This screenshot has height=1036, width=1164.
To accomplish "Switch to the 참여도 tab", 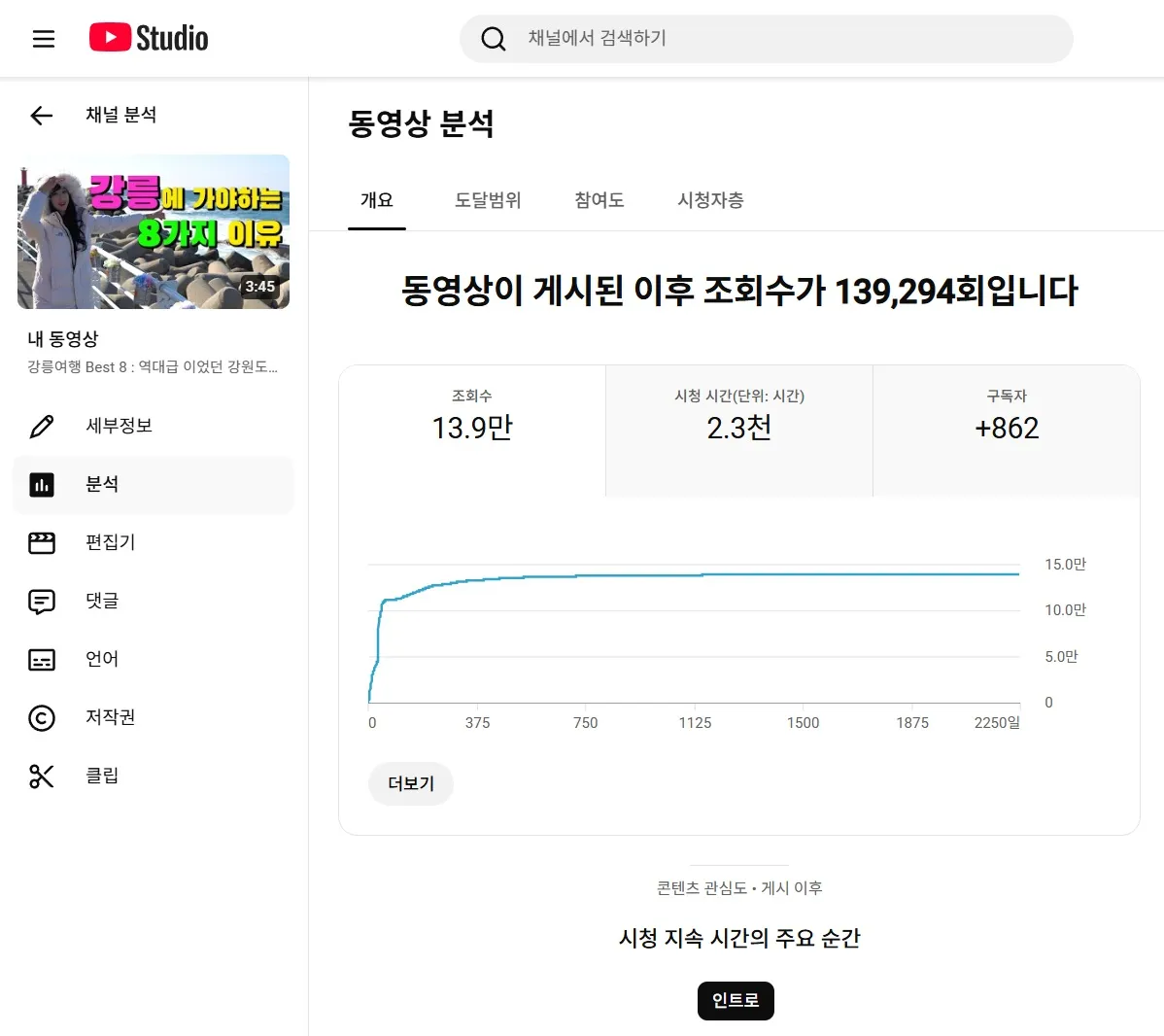I will pos(599,200).
